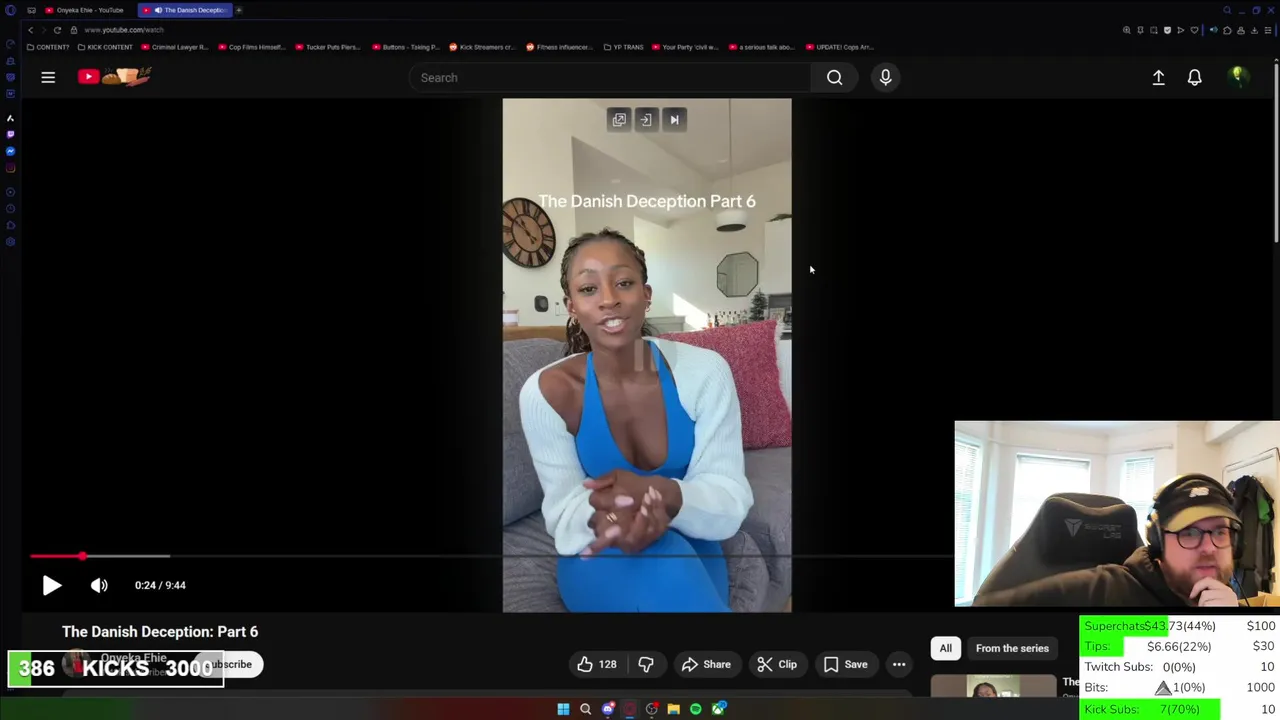Click the video title The Danish Deception: Part 6
Screen dimensions: 1280x720
pos(160,632)
